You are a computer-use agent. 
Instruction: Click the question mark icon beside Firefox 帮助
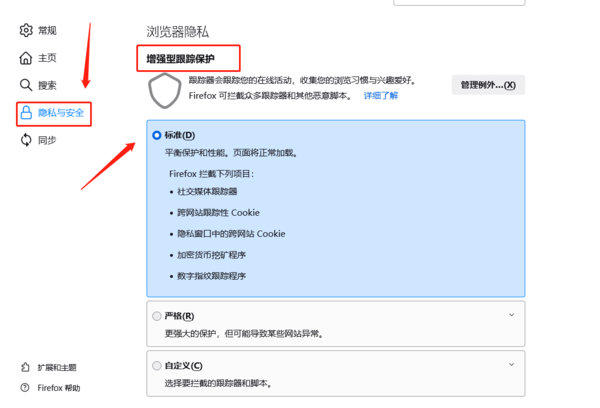tap(25, 388)
